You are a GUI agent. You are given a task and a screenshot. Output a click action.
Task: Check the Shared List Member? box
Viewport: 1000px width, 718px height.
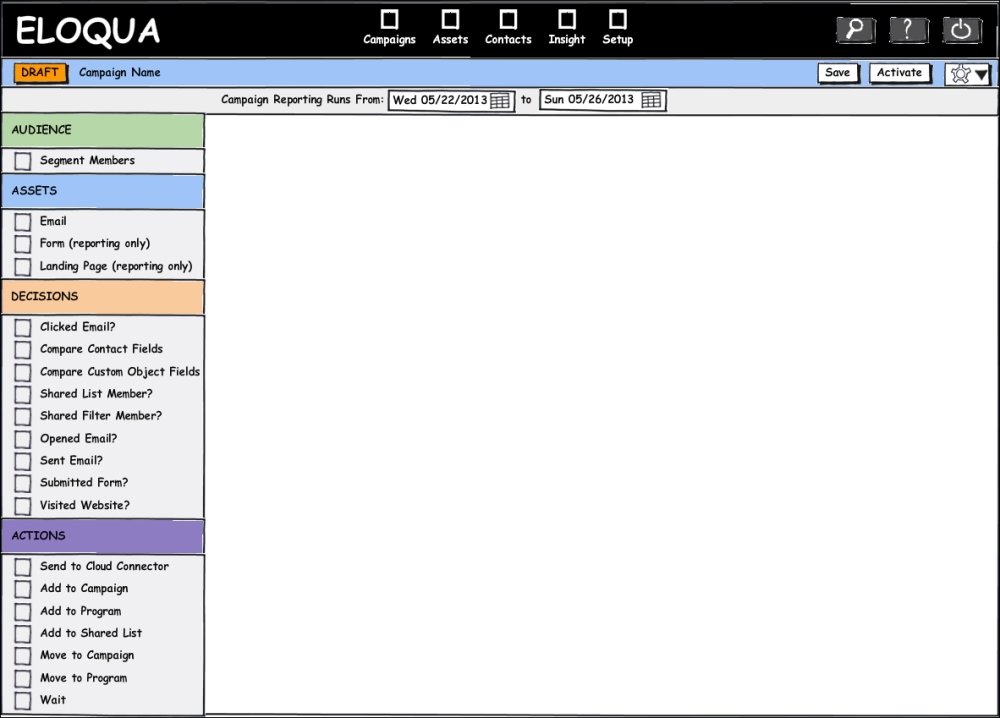(x=23, y=394)
